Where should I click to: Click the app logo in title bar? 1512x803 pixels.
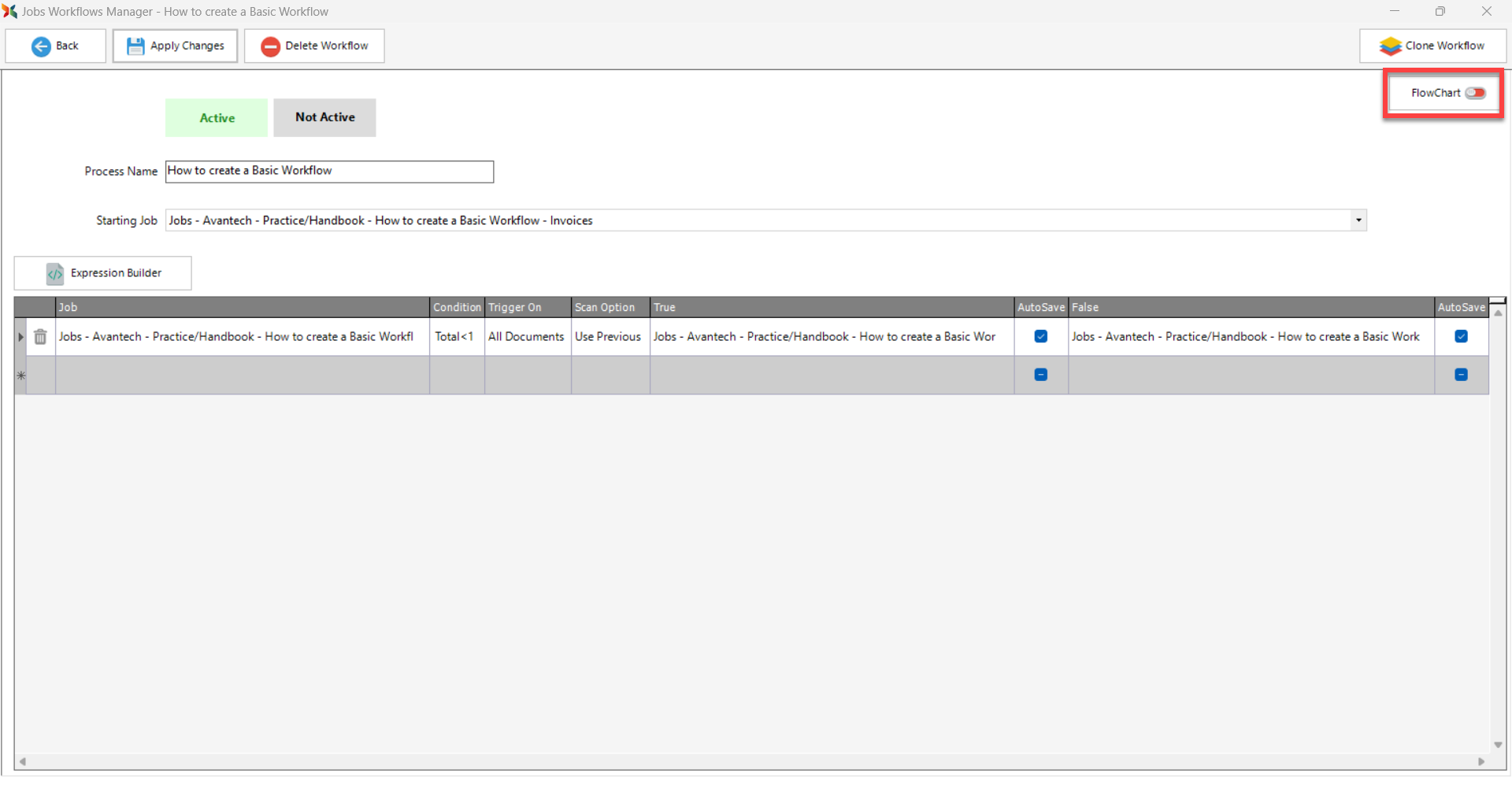tap(9, 11)
